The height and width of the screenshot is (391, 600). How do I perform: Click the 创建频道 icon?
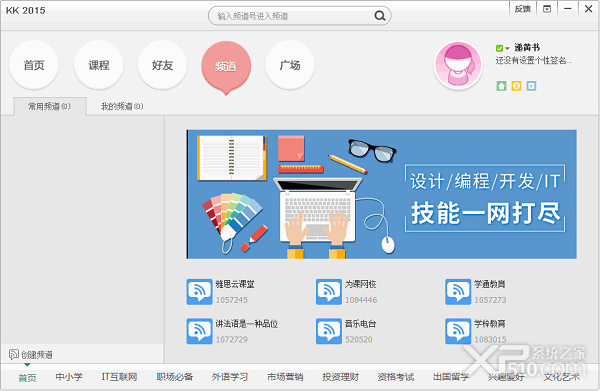14,354
